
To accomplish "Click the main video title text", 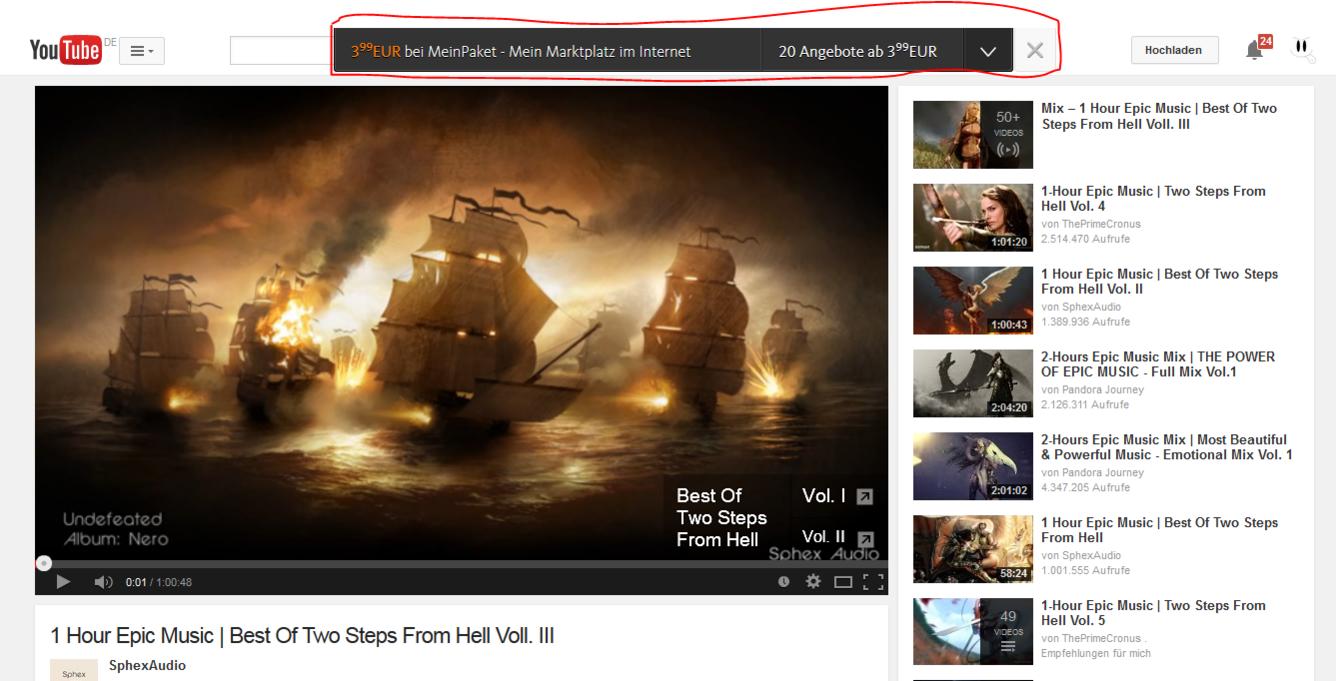I will (302, 636).
